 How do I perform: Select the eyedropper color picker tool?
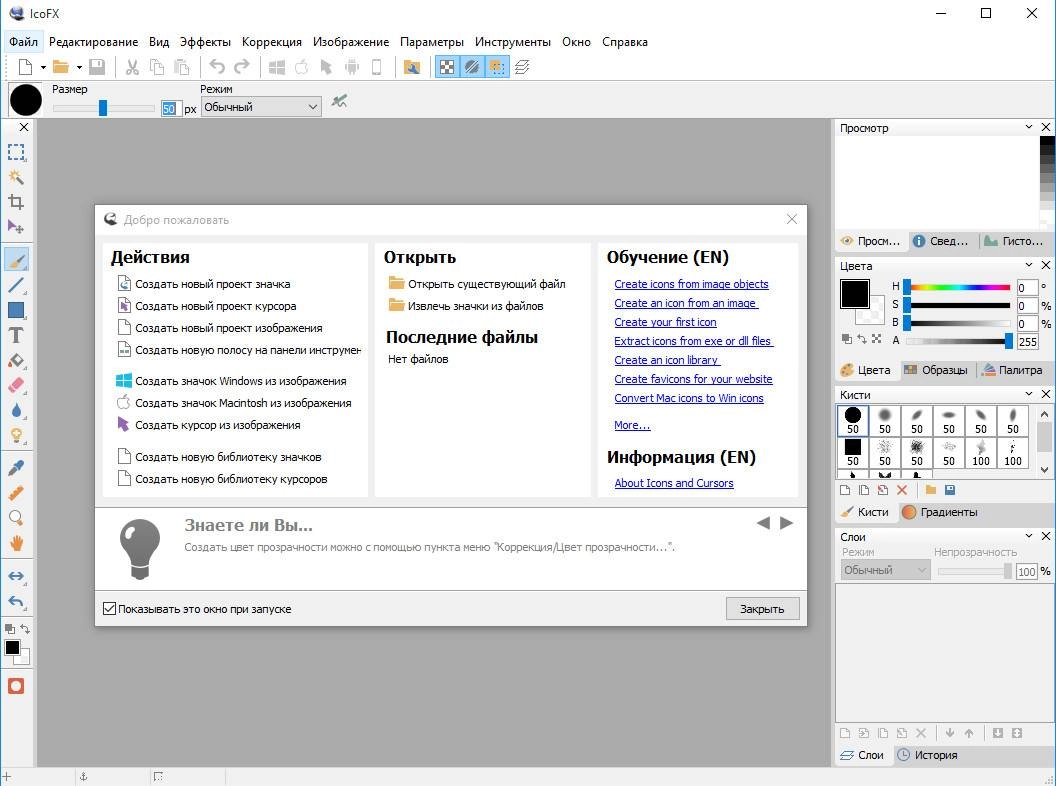[x=16, y=467]
